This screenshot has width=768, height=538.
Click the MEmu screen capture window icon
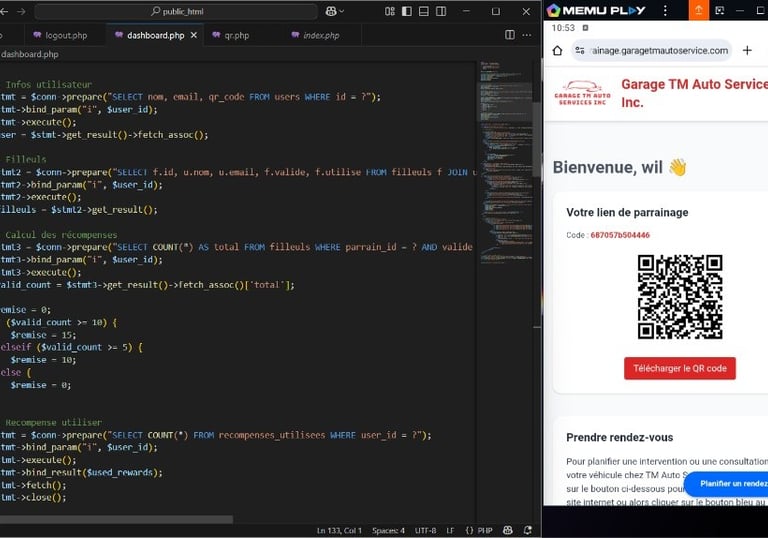tap(720, 10)
